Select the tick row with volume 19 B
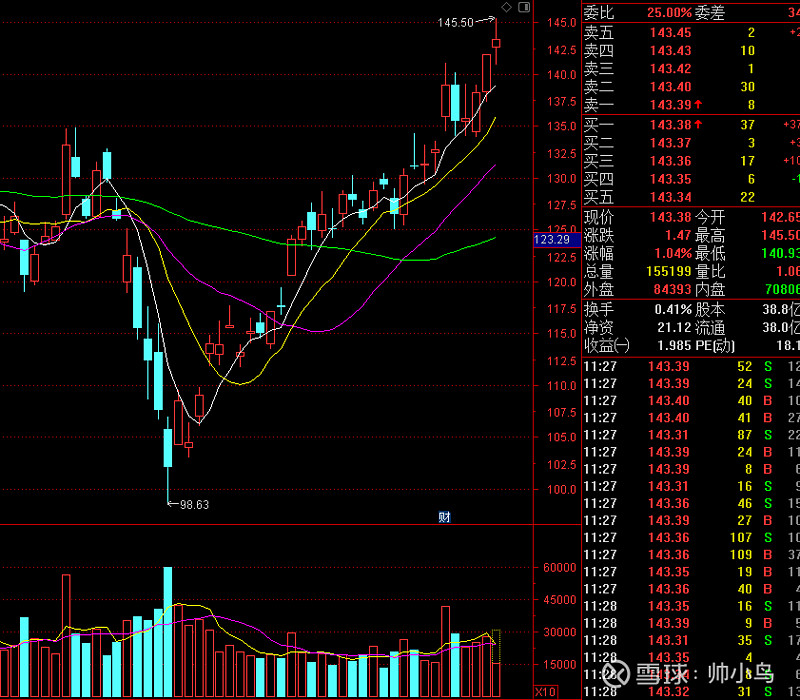Viewport: 800px width, 700px height. coord(691,572)
